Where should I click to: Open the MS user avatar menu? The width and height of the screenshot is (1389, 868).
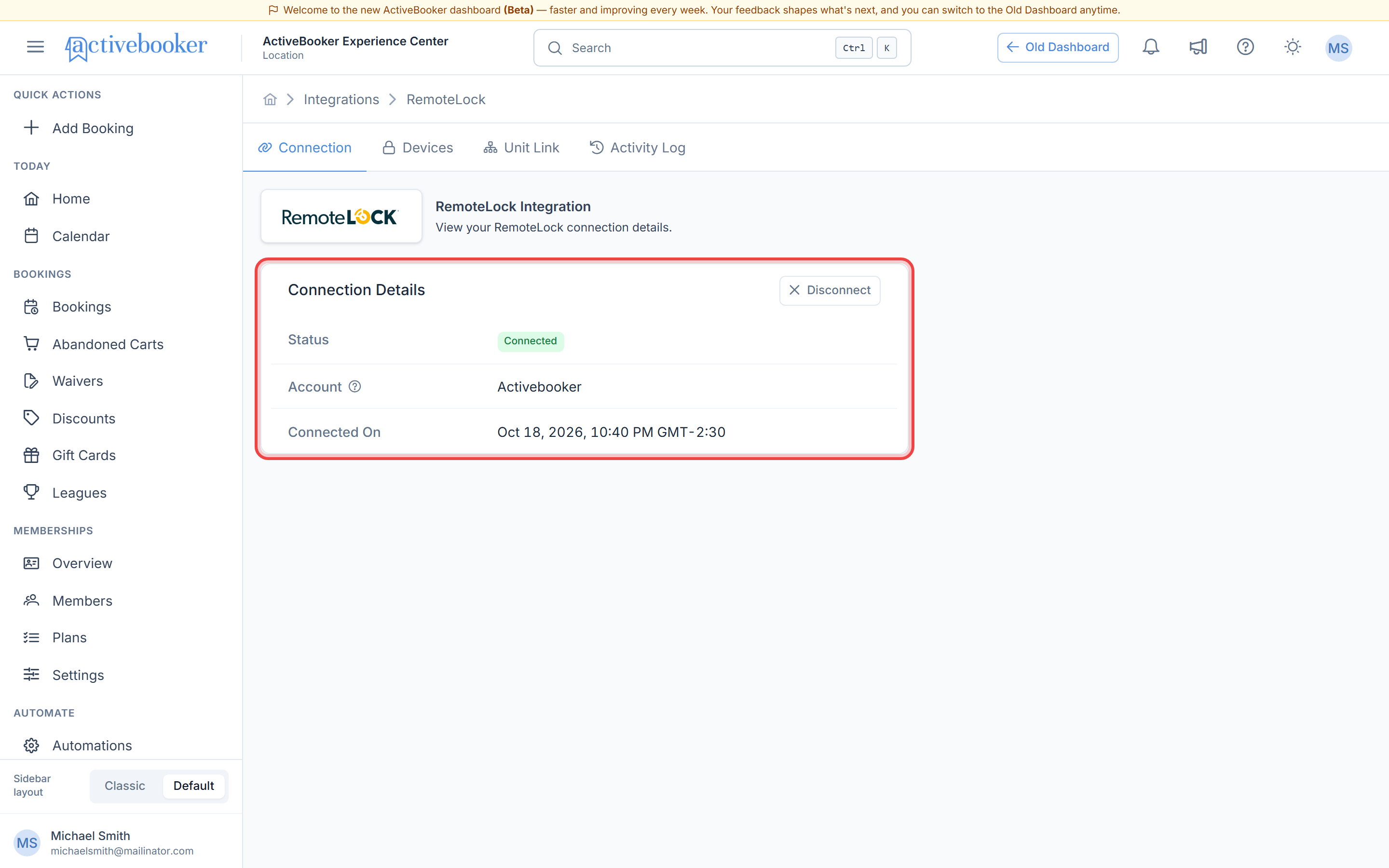click(x=1338, y=48)
